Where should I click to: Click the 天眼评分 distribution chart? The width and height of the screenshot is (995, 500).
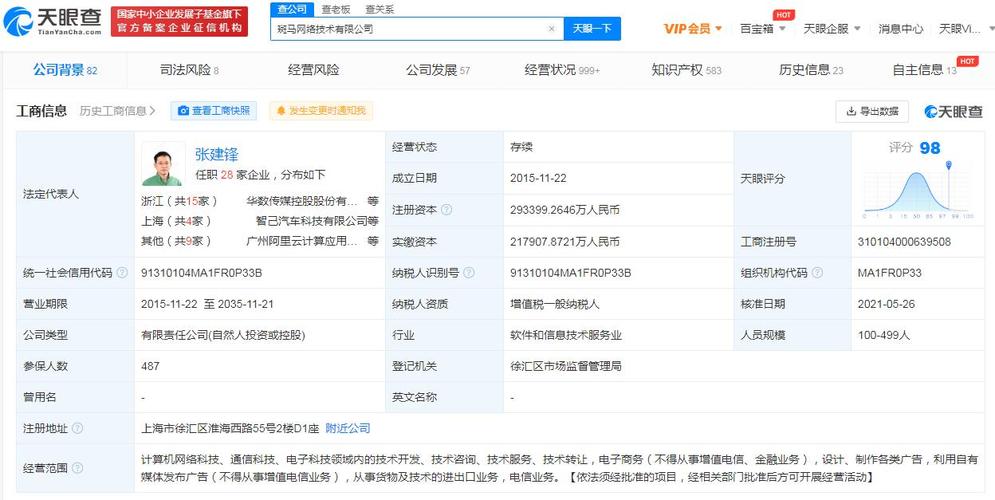click(917, 189)
